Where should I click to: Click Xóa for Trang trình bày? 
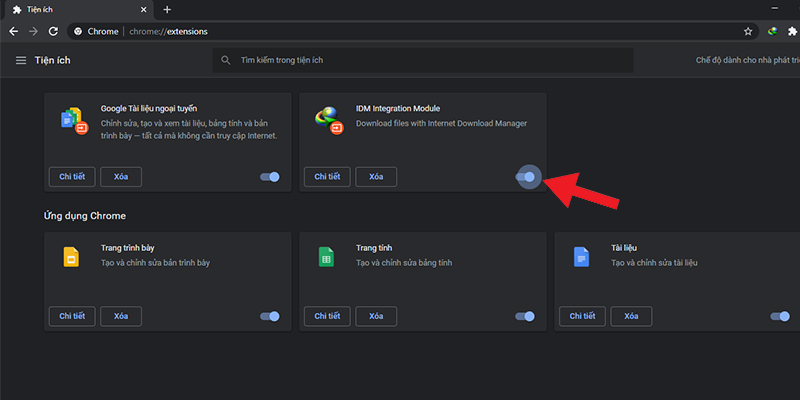tap(121, 316)
